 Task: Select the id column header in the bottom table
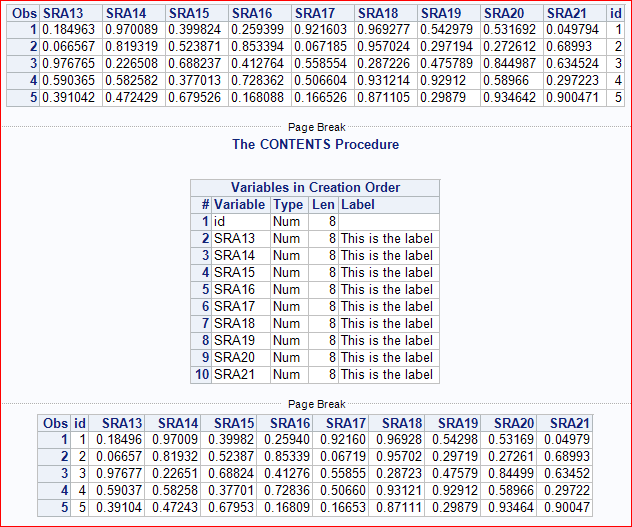point(80,423)
